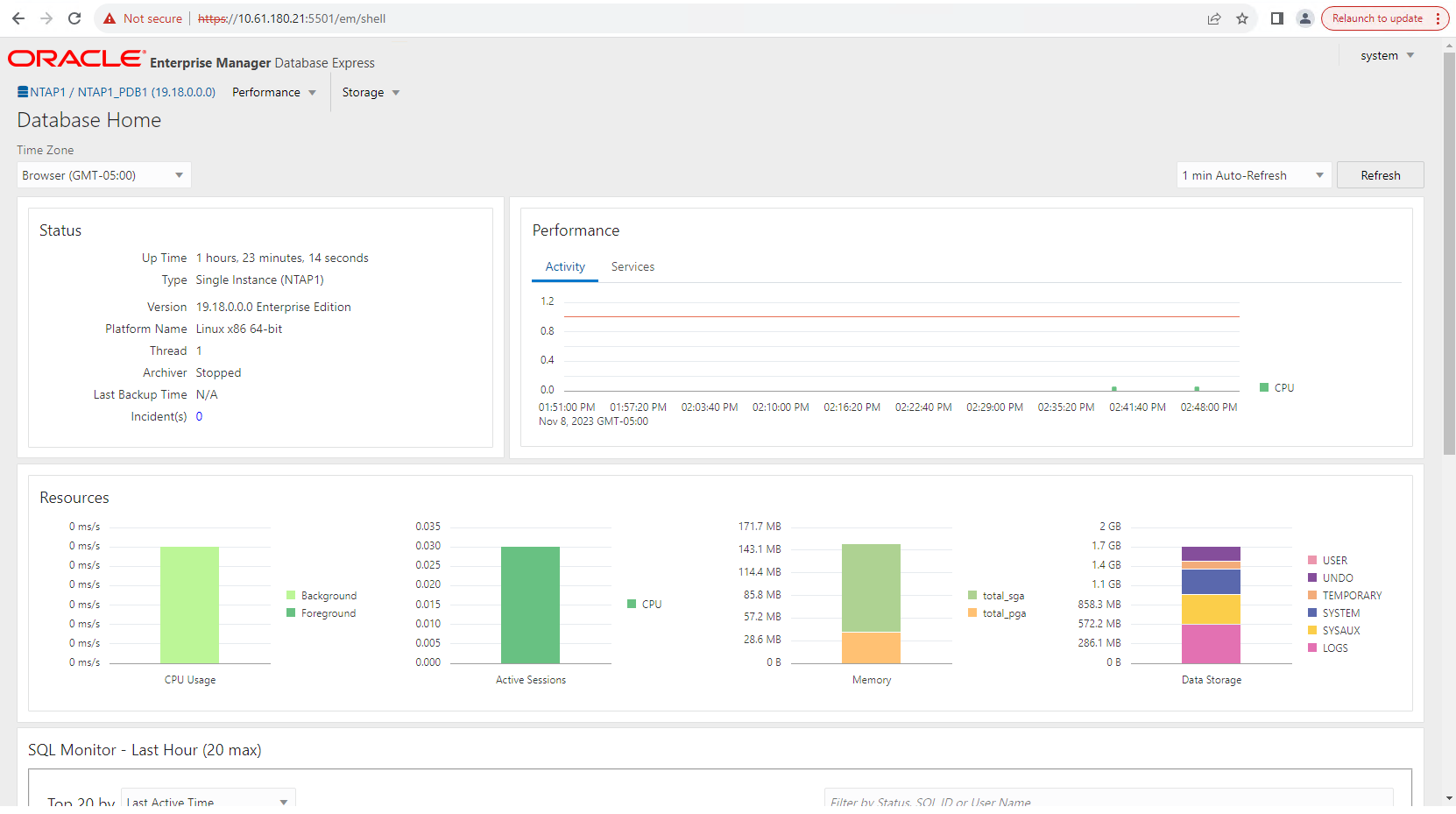Viewport: 1456px width, 814px height.
Task: Click the Not secure warning icon
Action: (x=110, y=18)
